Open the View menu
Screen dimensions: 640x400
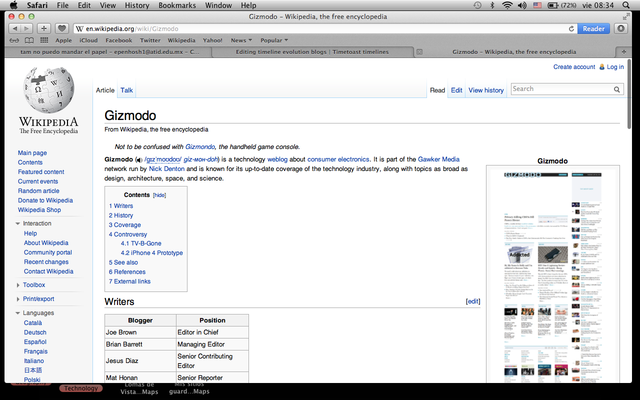(x=108, y=5)
